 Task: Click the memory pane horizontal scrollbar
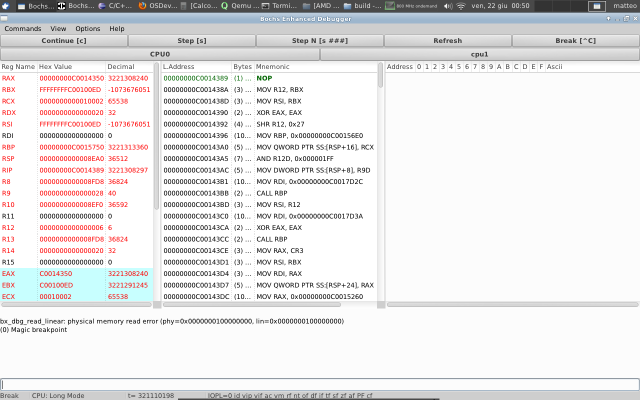click(x=512, y=304)
